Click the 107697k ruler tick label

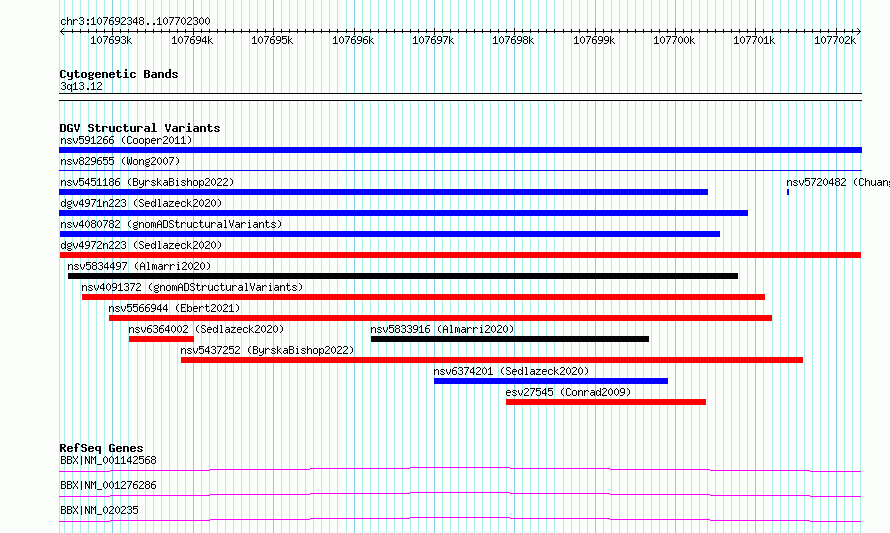[x=433, y=40]
